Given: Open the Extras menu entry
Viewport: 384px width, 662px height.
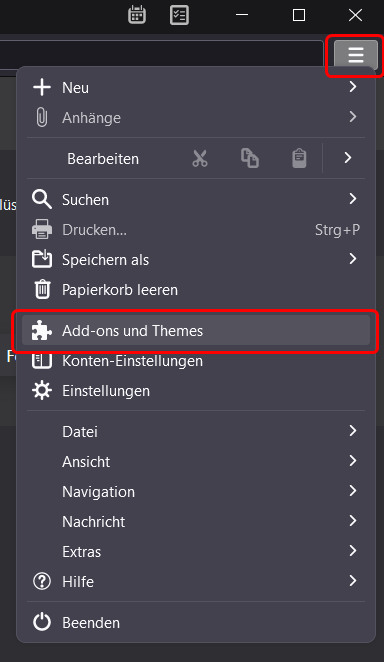Looking at the screenshot, I should click(x=196, y=551).
